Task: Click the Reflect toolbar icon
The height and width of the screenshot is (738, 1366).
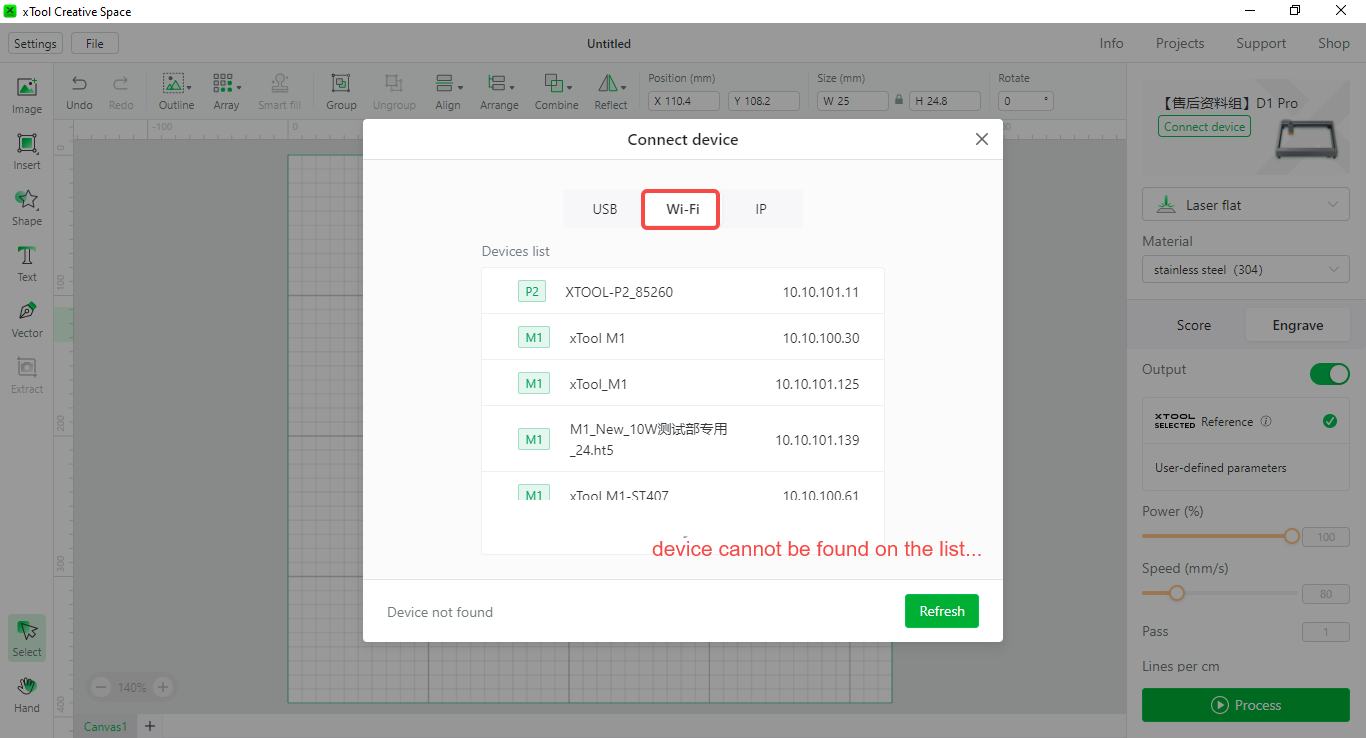Action: (x=610, y=90)
